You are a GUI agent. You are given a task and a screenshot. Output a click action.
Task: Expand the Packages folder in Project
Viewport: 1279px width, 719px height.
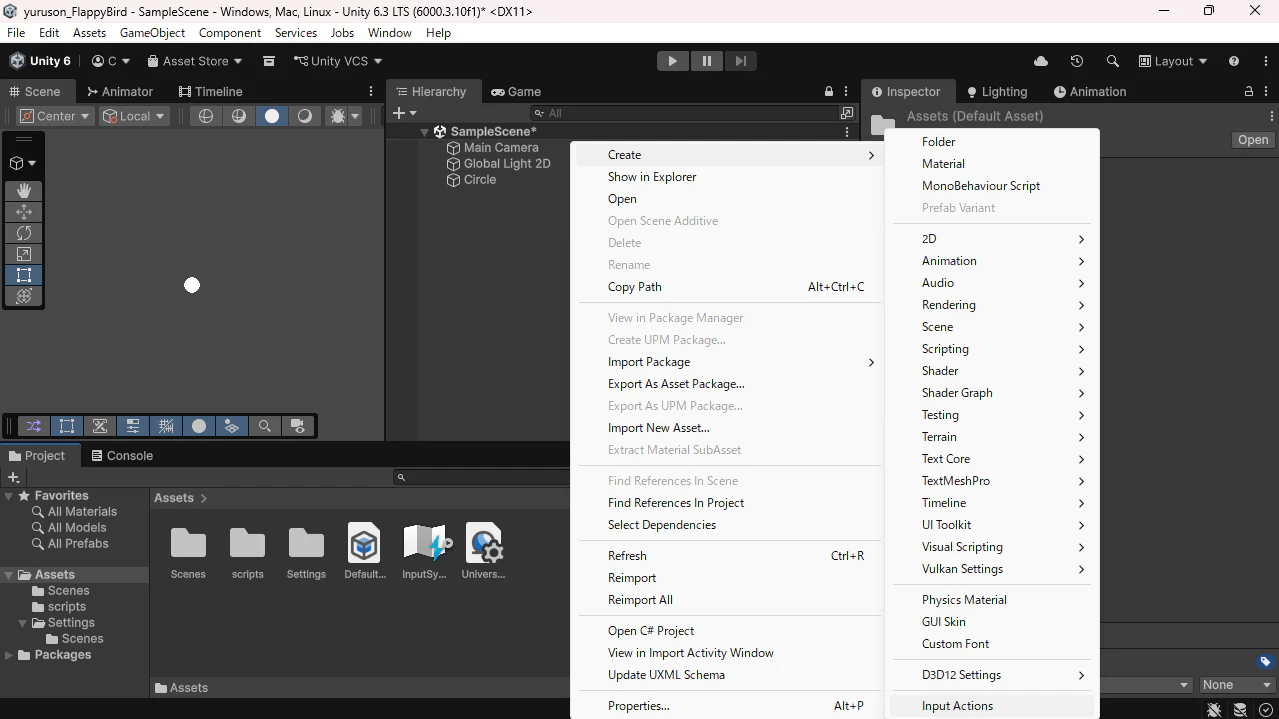coord(9,655)
